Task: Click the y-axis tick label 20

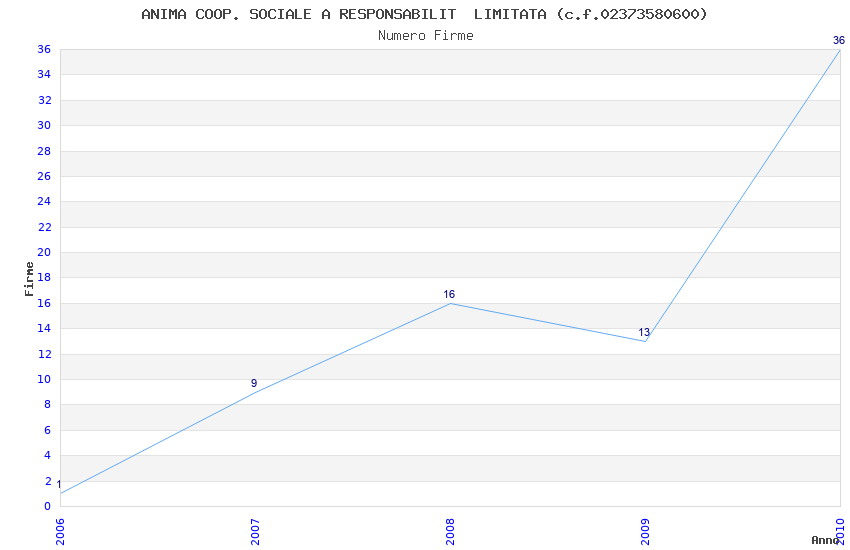Action: tap(44, 253)
